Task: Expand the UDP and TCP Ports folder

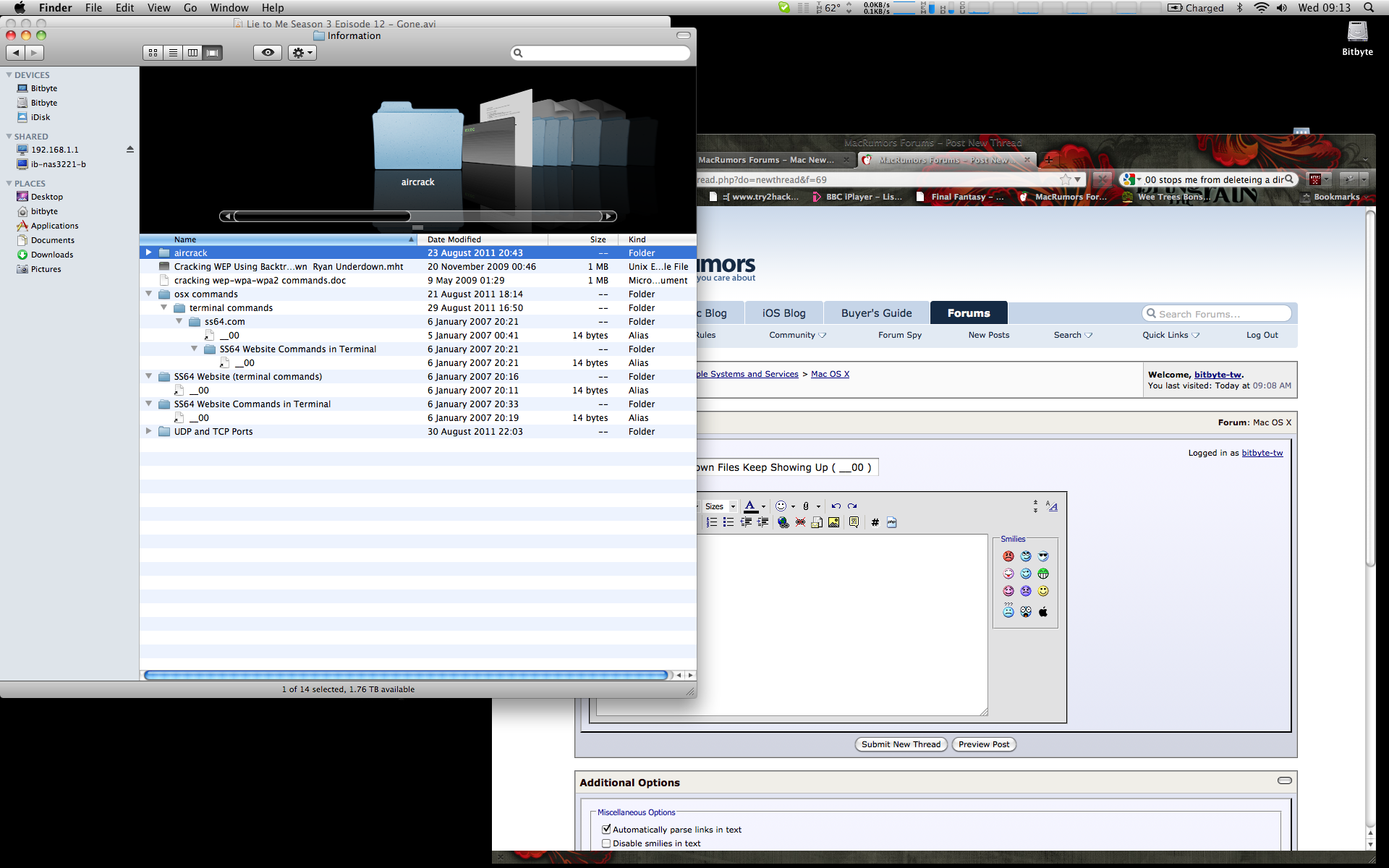Action: (148, 431)
